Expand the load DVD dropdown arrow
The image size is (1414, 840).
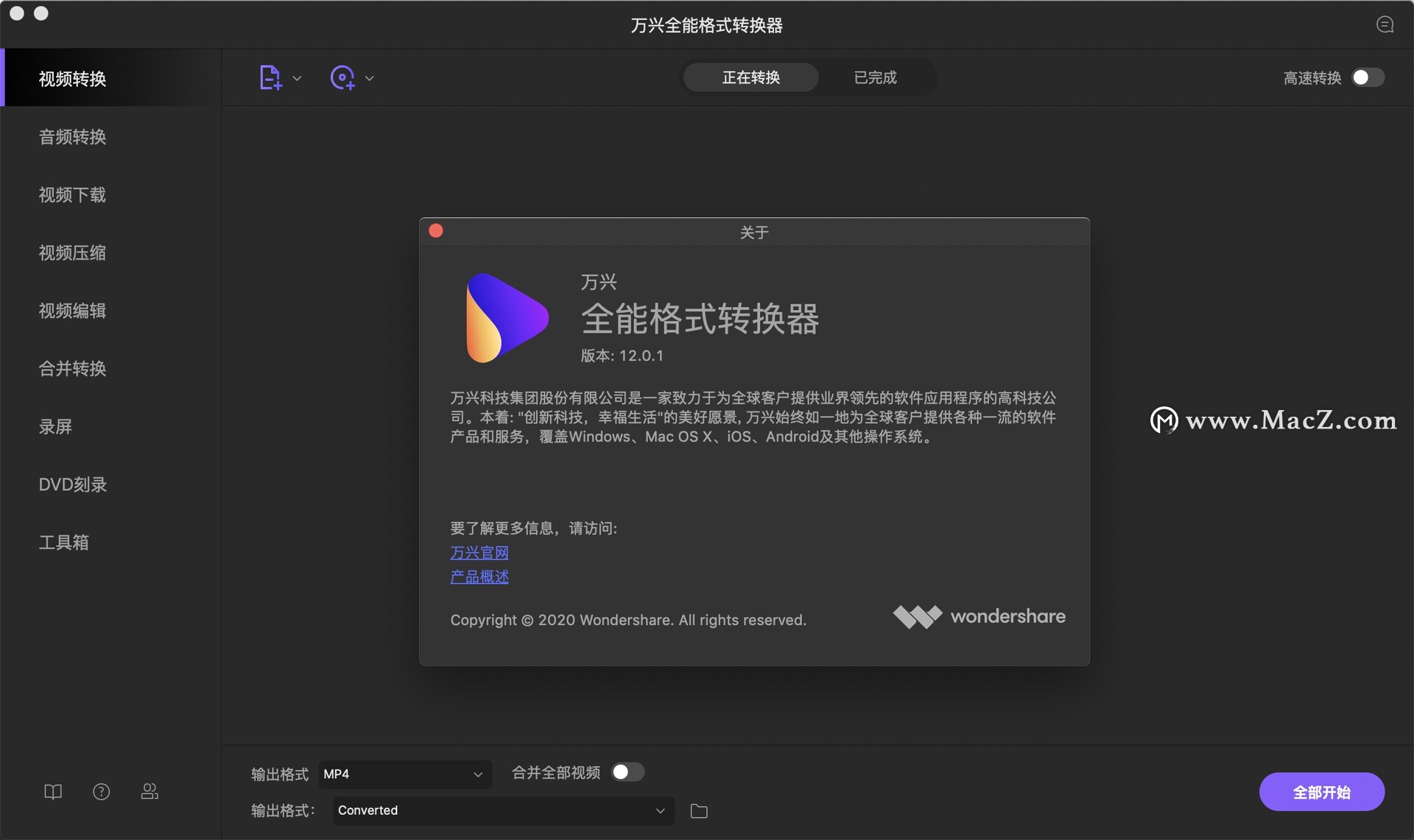pyautogui.click(x=370, y=78)
